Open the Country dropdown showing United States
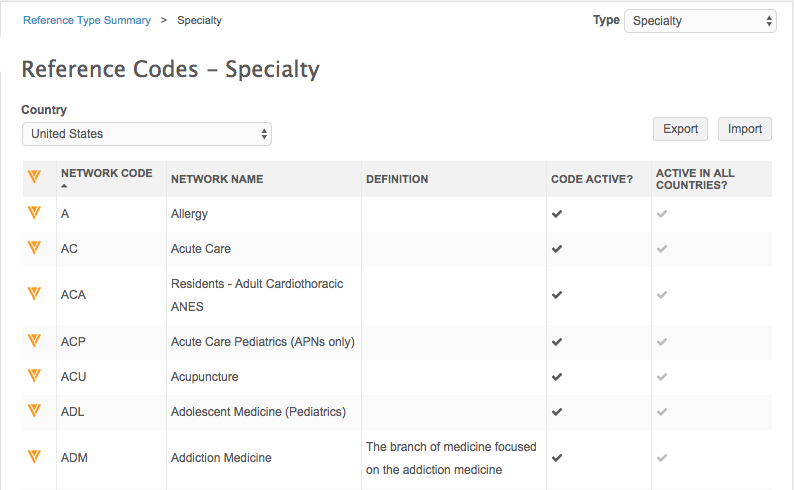Screen dimensions: 794x490 (x=147, y=134)
